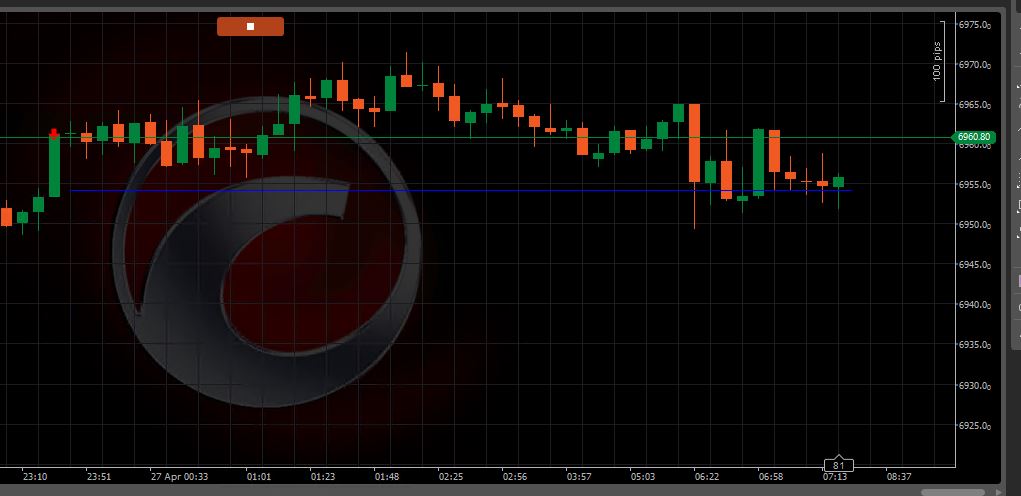Click the 23:51 time axis label

pos(99,477)
